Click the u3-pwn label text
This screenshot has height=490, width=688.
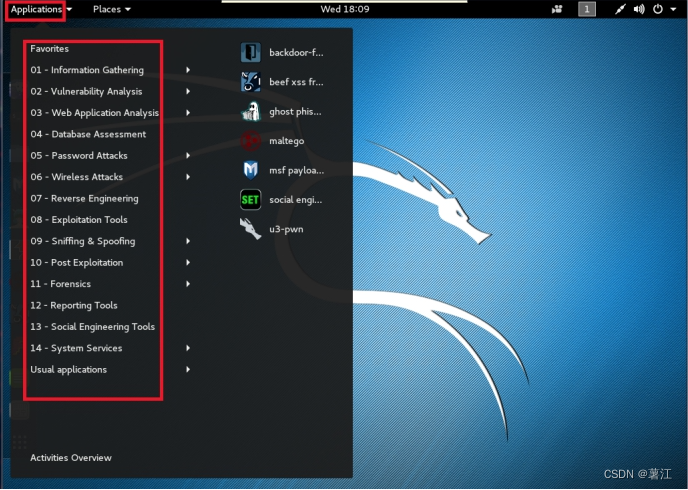286,229
